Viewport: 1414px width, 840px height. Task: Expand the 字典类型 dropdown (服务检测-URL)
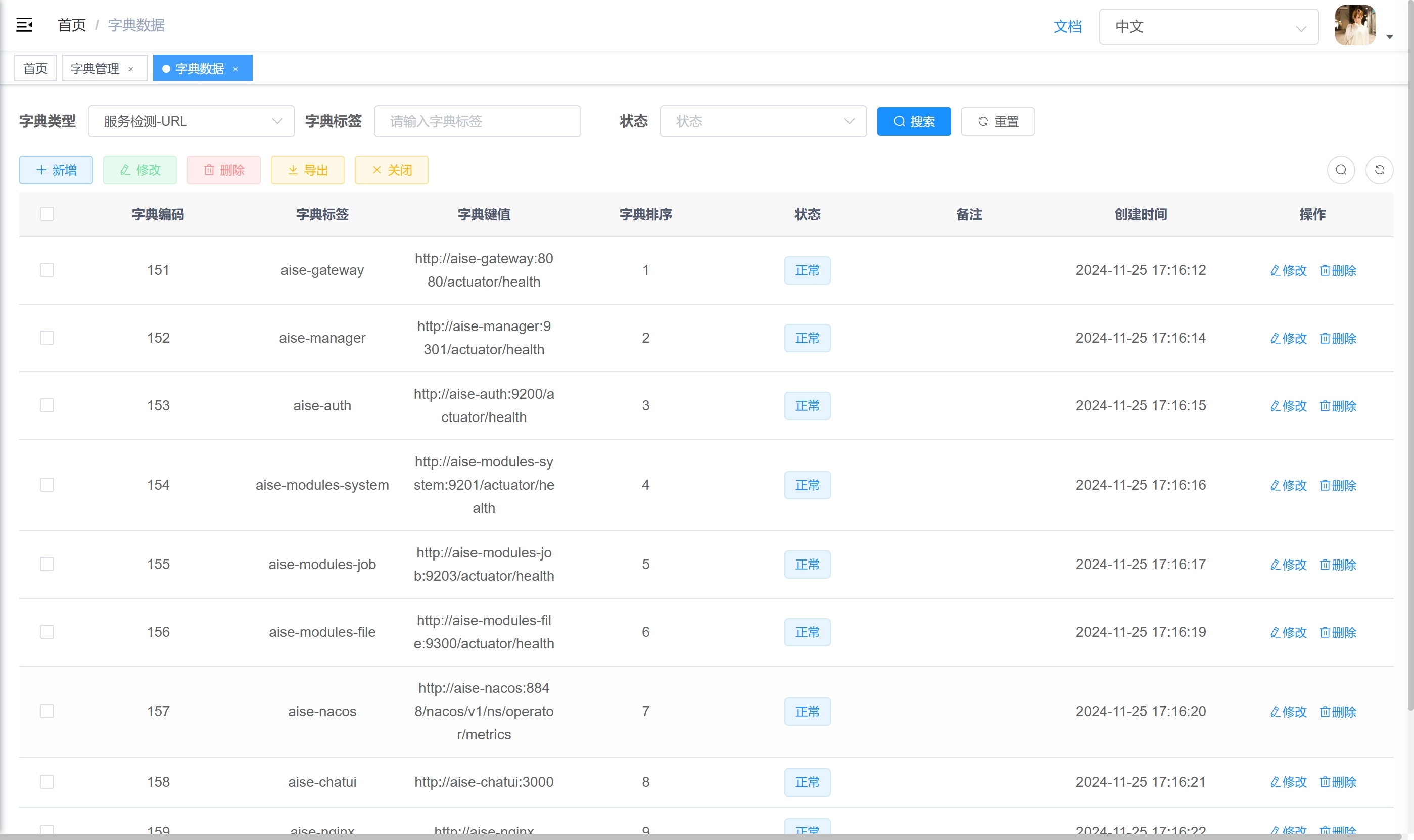pos(191,121)
